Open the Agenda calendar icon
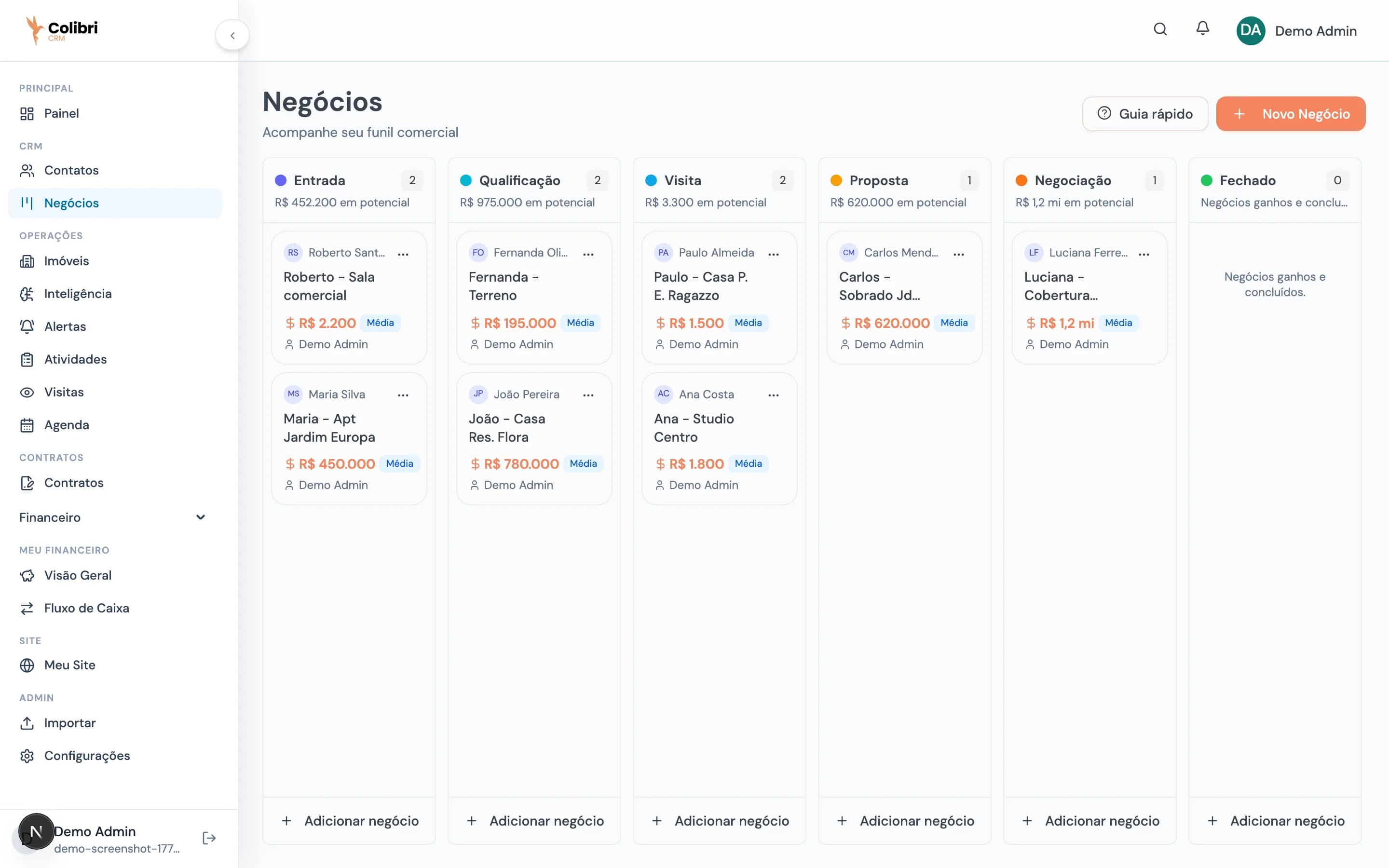Screen dimensions: 1389x868 27,425
